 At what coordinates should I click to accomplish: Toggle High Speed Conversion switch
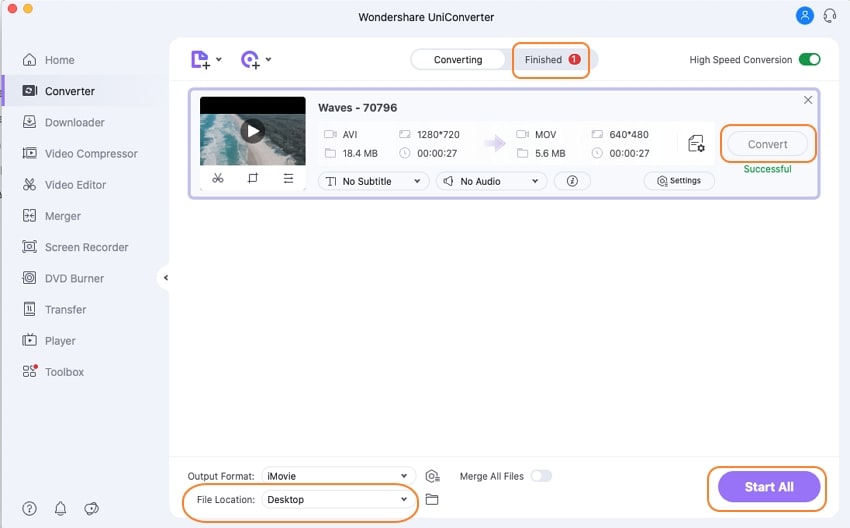(809, 60)
